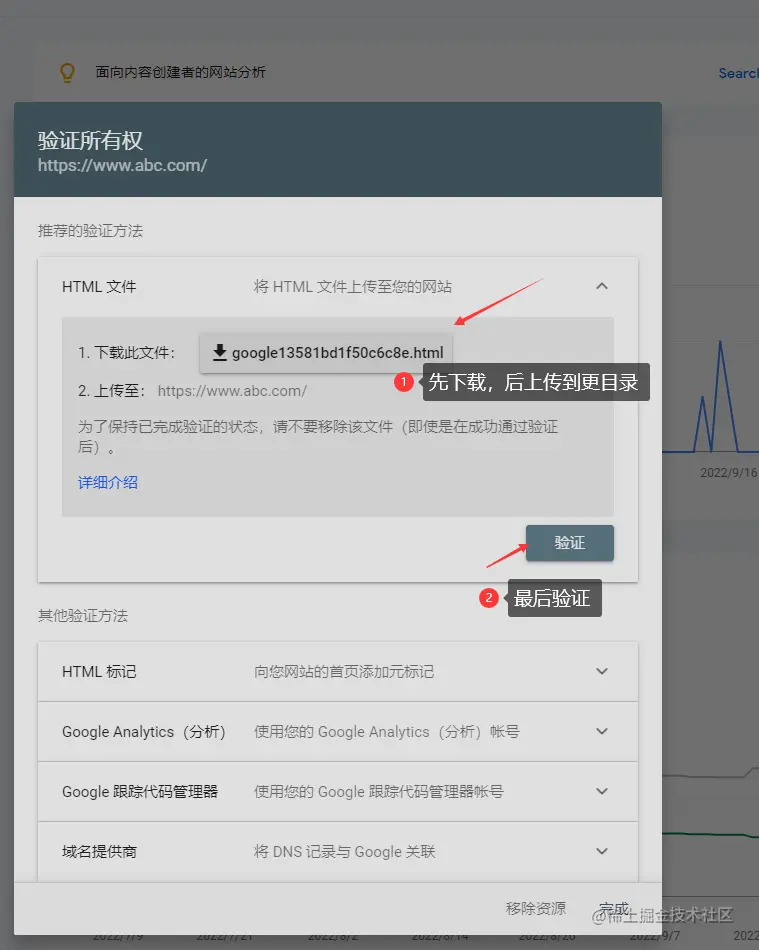Click the 验证 verify button
The width and height of the screenshot is (759, 950).
coord(569,542)
